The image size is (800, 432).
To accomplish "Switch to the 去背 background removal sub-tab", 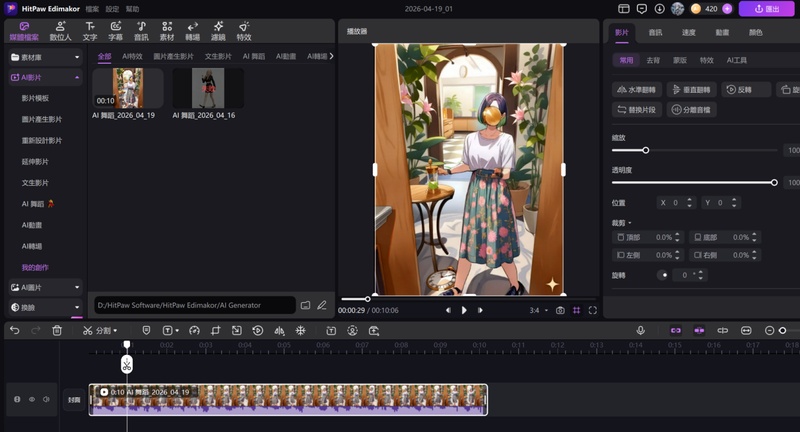I will 653,60.
